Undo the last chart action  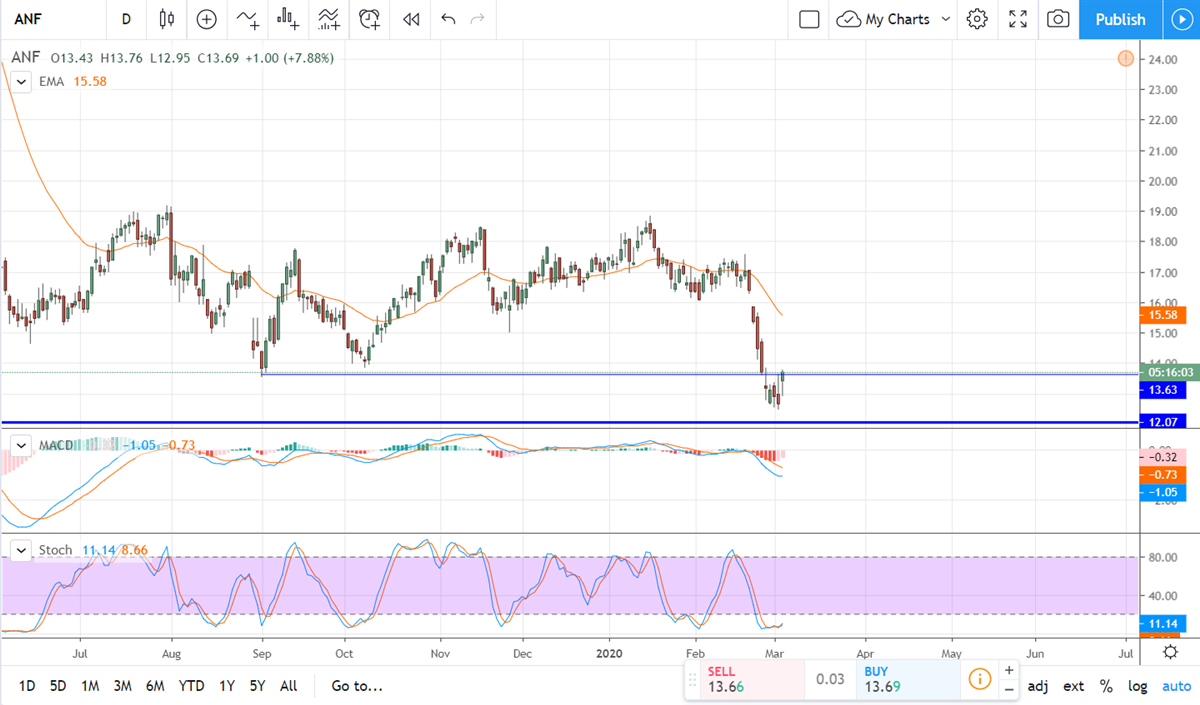click(x=448, y=19)
